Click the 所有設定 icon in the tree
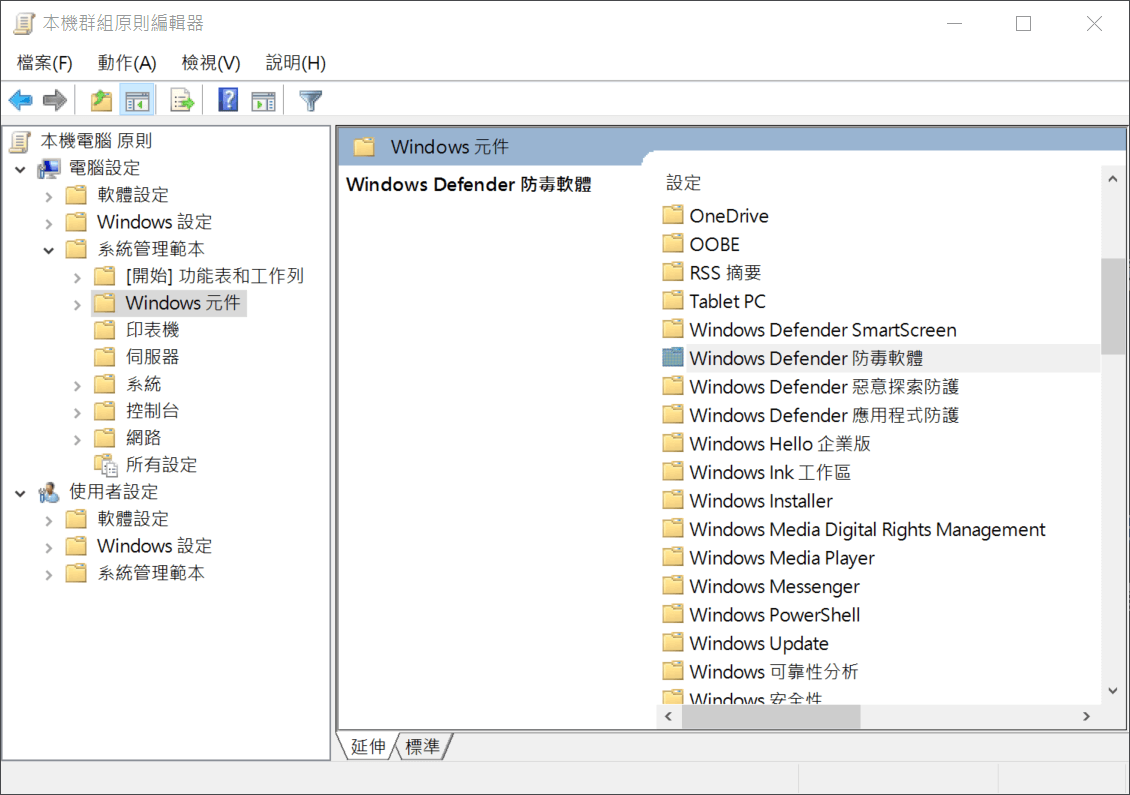 [105, 465]
